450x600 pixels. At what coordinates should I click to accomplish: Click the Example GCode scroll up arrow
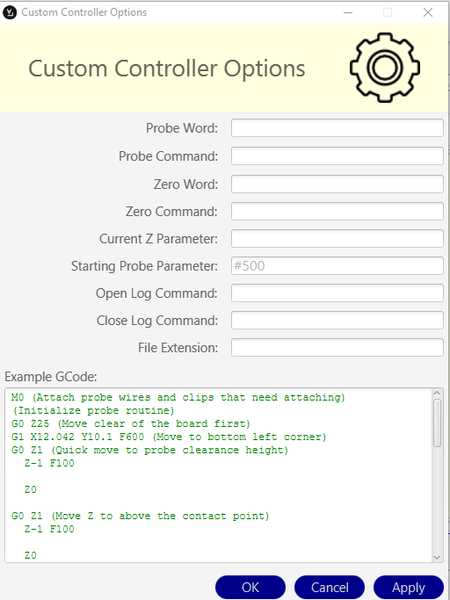pyautogui.click(x=437, y=393)
